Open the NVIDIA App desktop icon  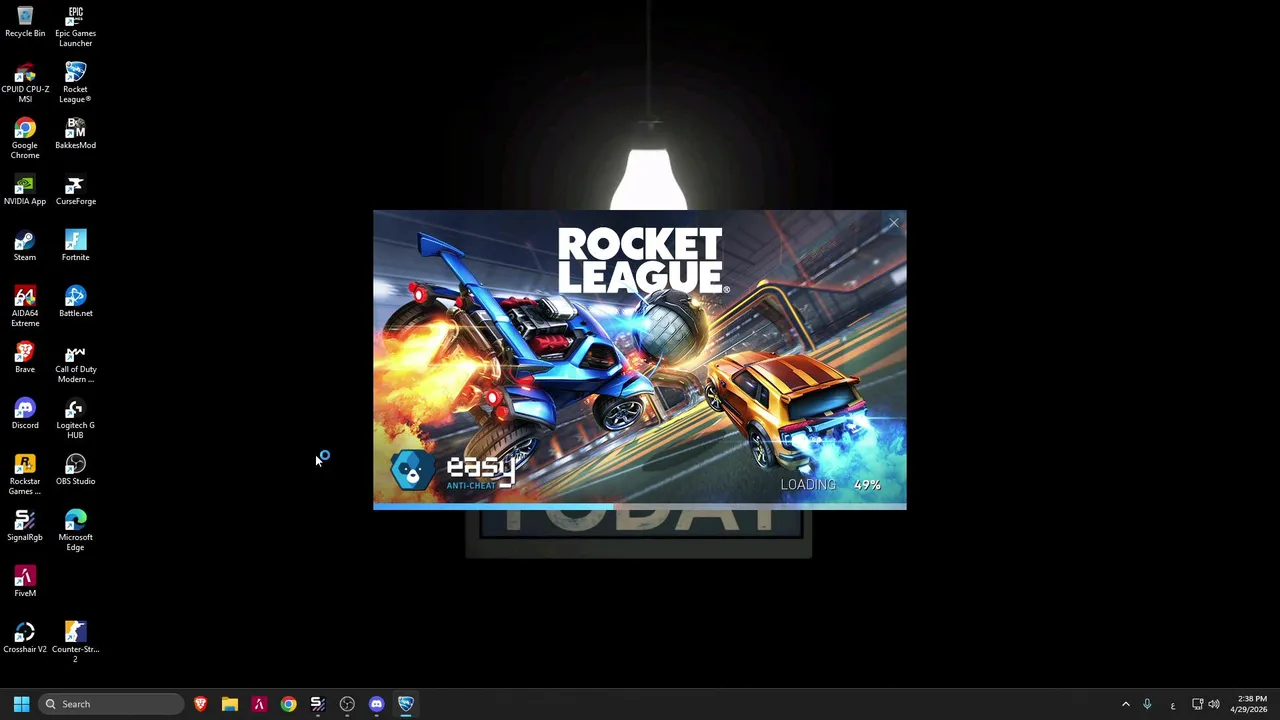25,190
